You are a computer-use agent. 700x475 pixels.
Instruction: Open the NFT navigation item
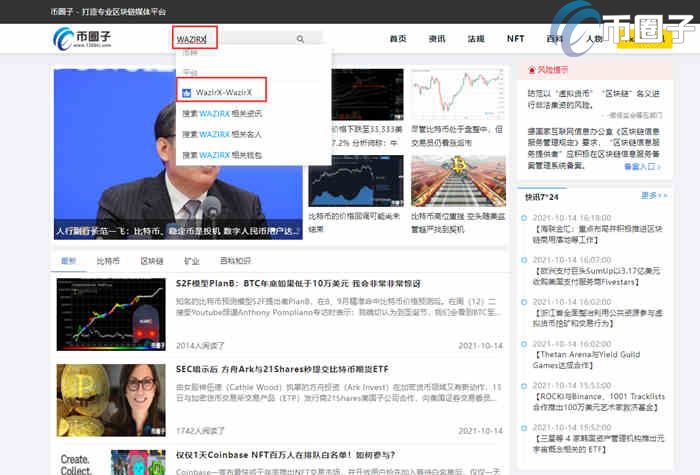[x=515, y=39]
